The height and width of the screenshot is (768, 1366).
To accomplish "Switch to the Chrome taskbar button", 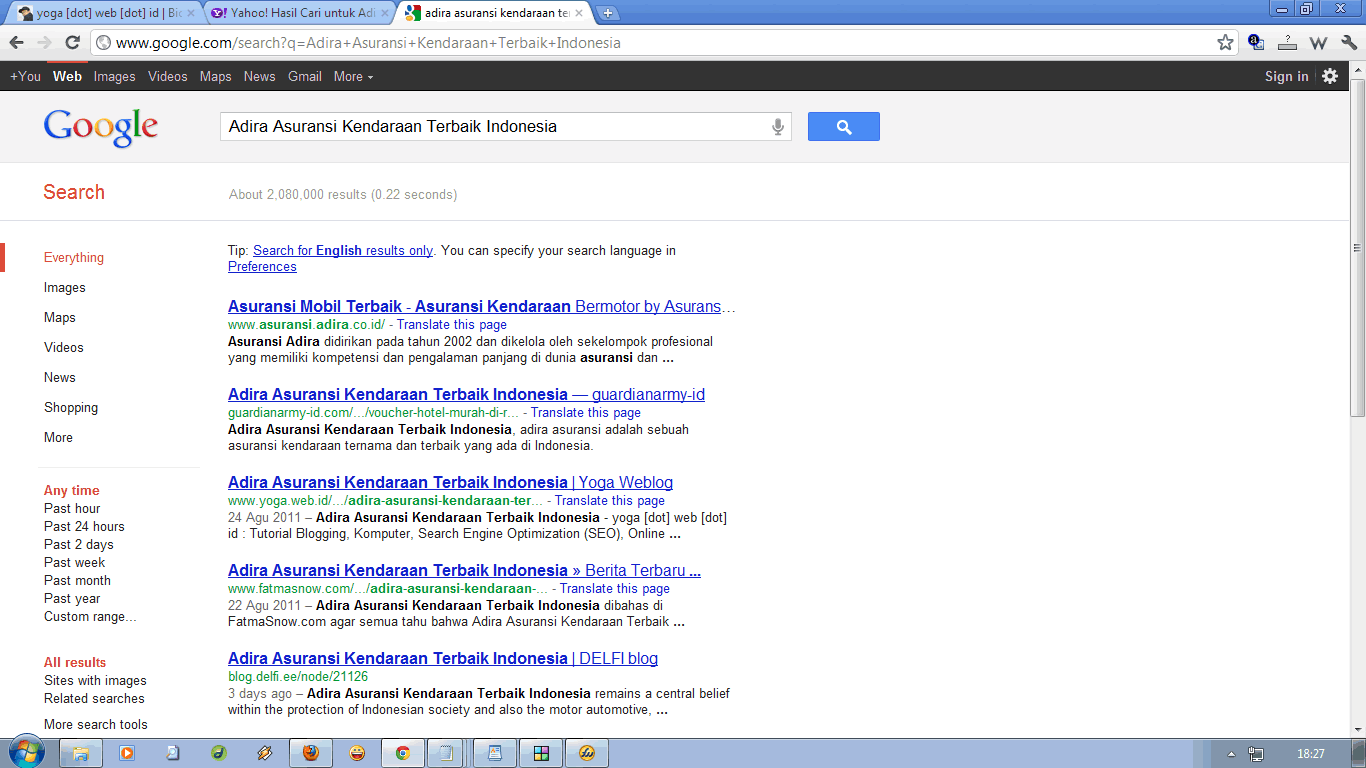I will coord(403,753).
